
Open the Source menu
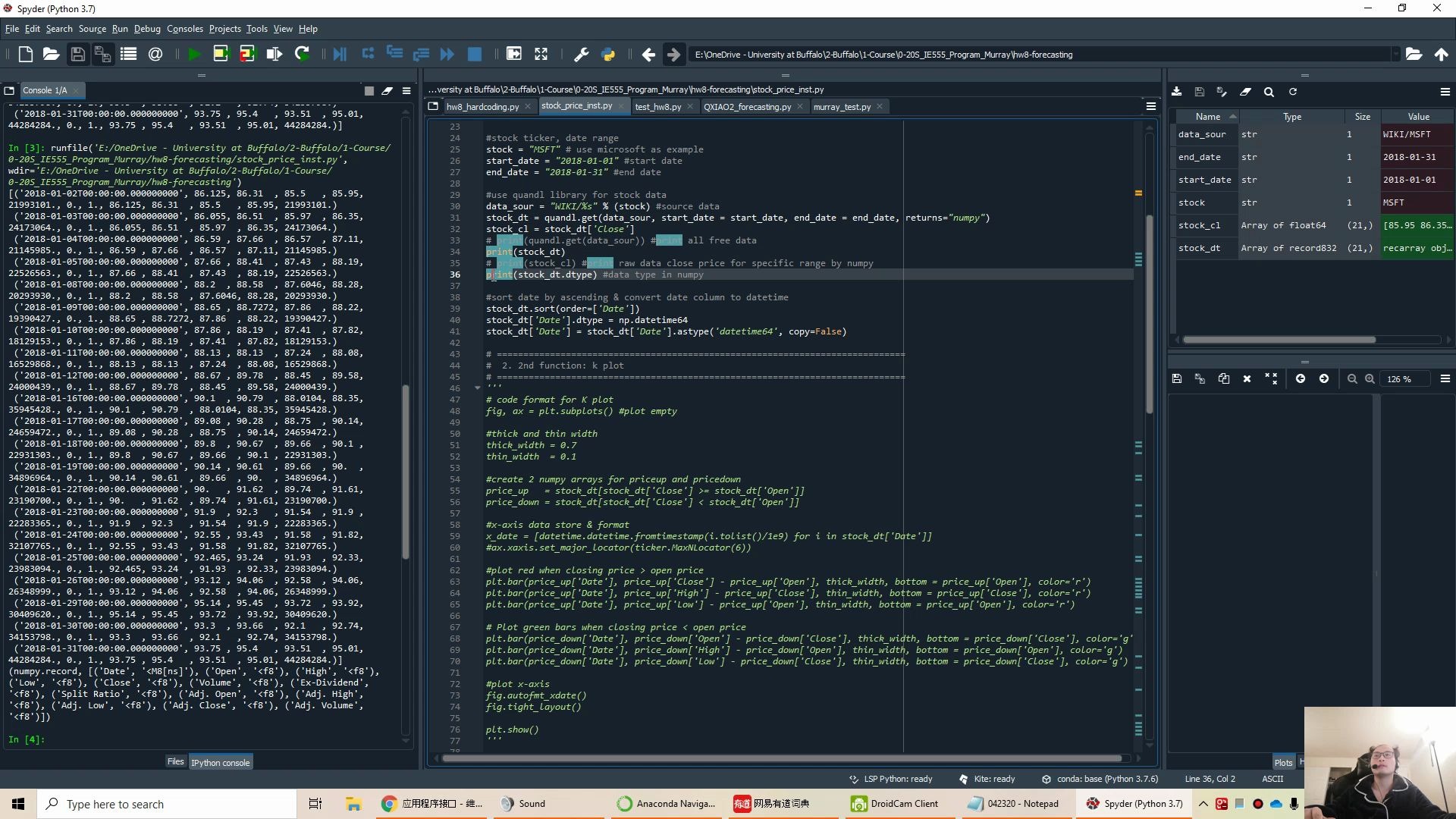click(91, 28)
